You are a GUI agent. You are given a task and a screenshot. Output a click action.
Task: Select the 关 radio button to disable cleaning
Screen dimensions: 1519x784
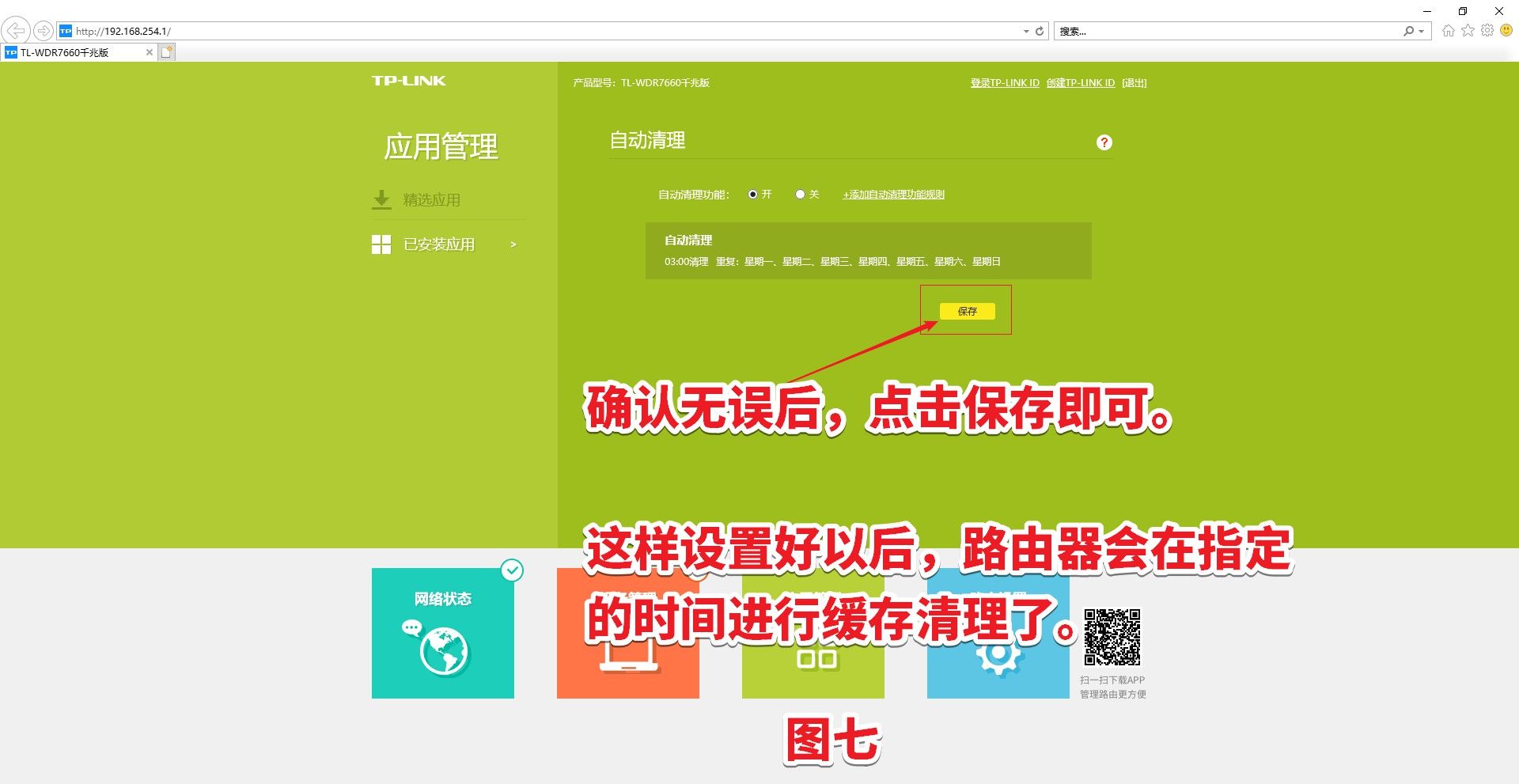pyautogui.click(x=800, y=195)
